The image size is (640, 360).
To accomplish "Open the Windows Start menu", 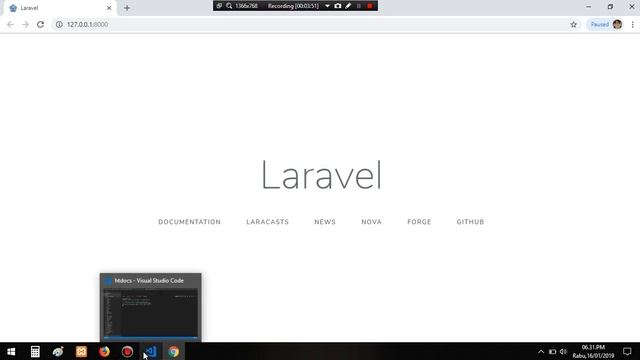I will click(x=11, y=351).
